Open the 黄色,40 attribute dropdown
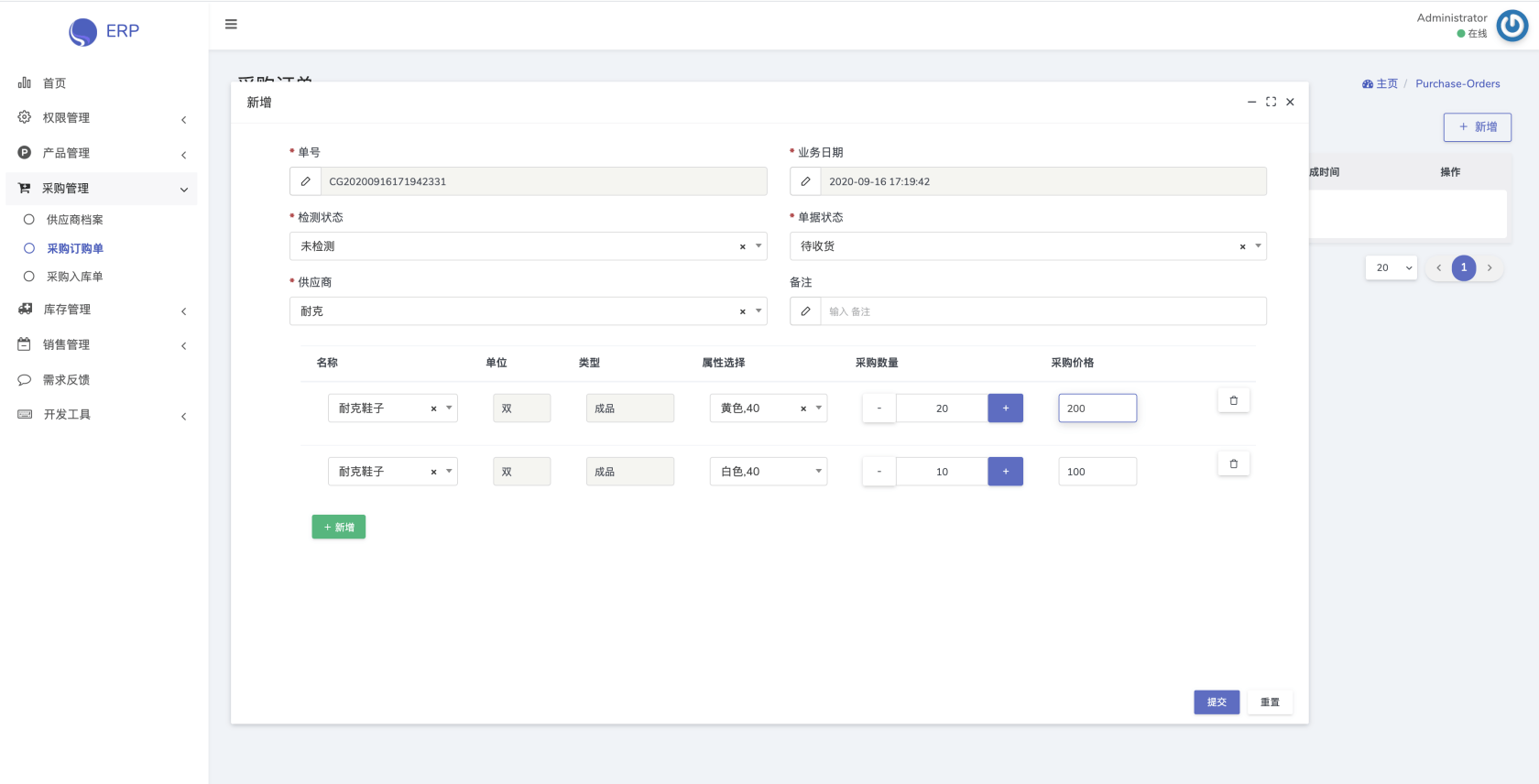 [768, 408]
